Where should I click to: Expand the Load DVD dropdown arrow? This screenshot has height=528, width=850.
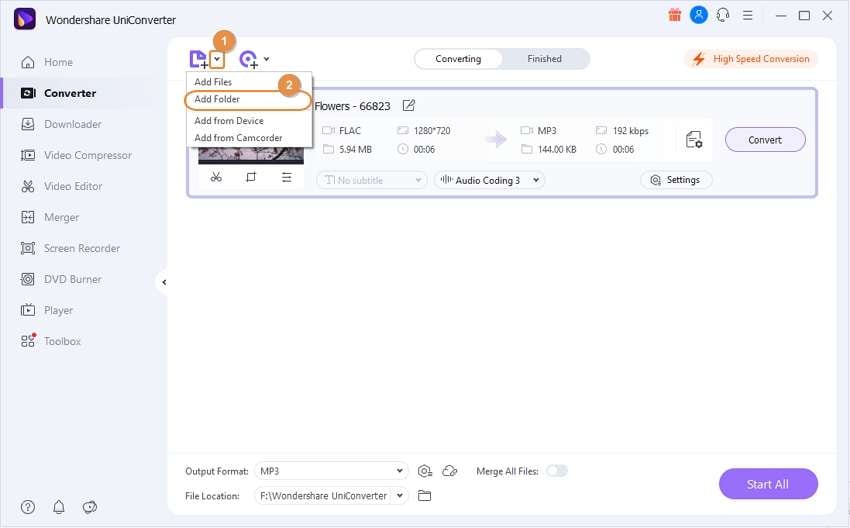(266, 59)
